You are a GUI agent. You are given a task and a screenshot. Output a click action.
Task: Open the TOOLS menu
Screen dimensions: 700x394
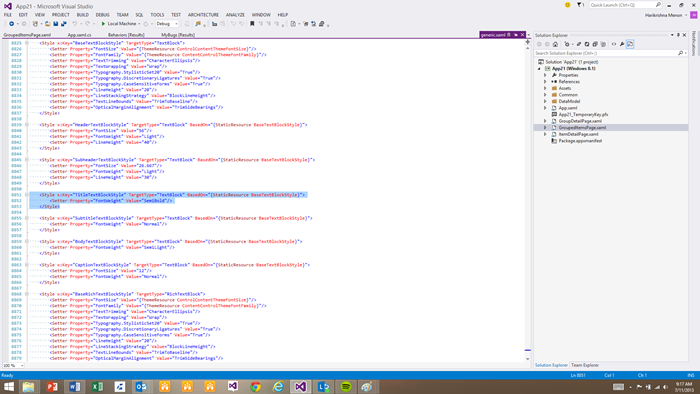coord(157,15)
